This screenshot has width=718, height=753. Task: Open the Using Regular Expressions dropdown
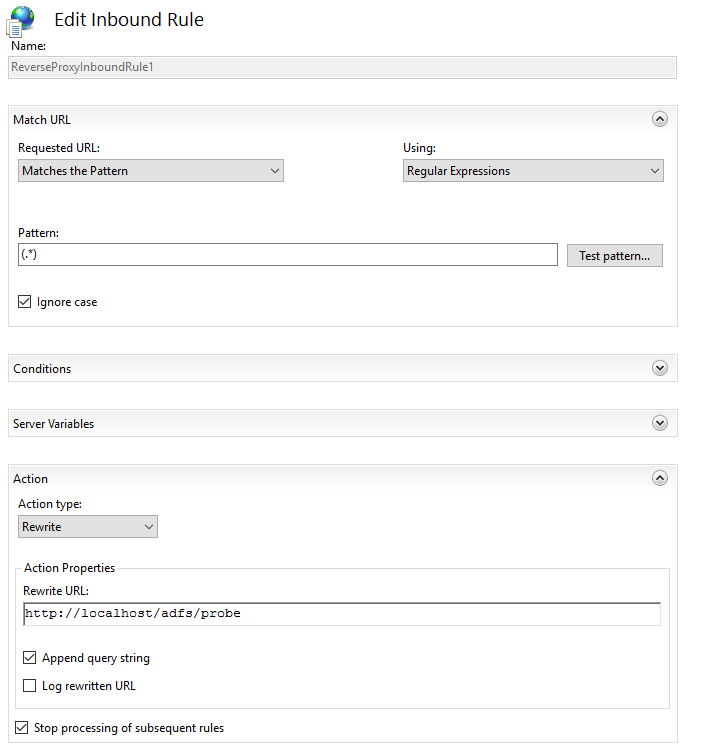pos(534,171)
